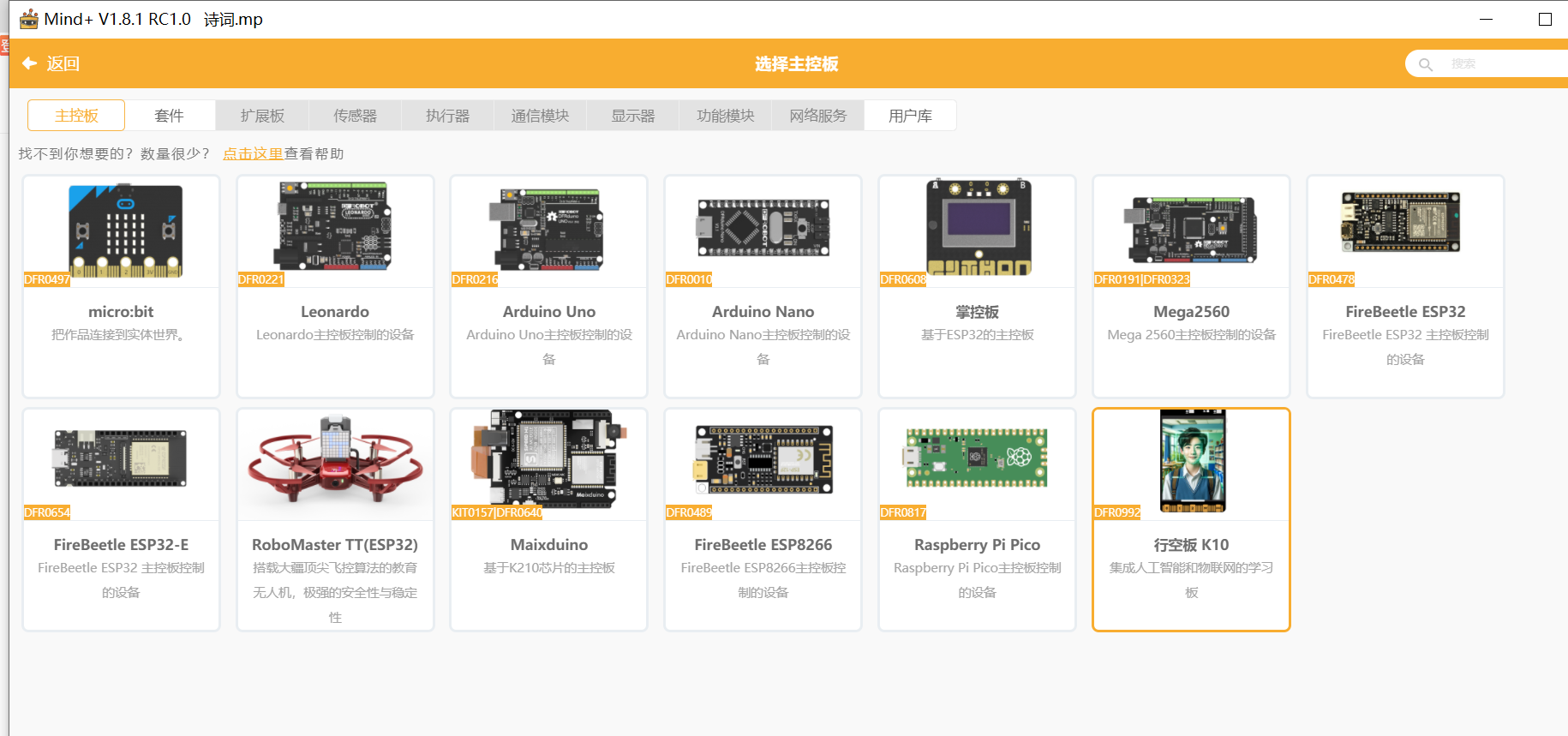The height and width of the screenshot is (736, 1568).
Task: Click the 把作品连接到实体世界 description
Action: pyautogui.click(x=119, y=335)
